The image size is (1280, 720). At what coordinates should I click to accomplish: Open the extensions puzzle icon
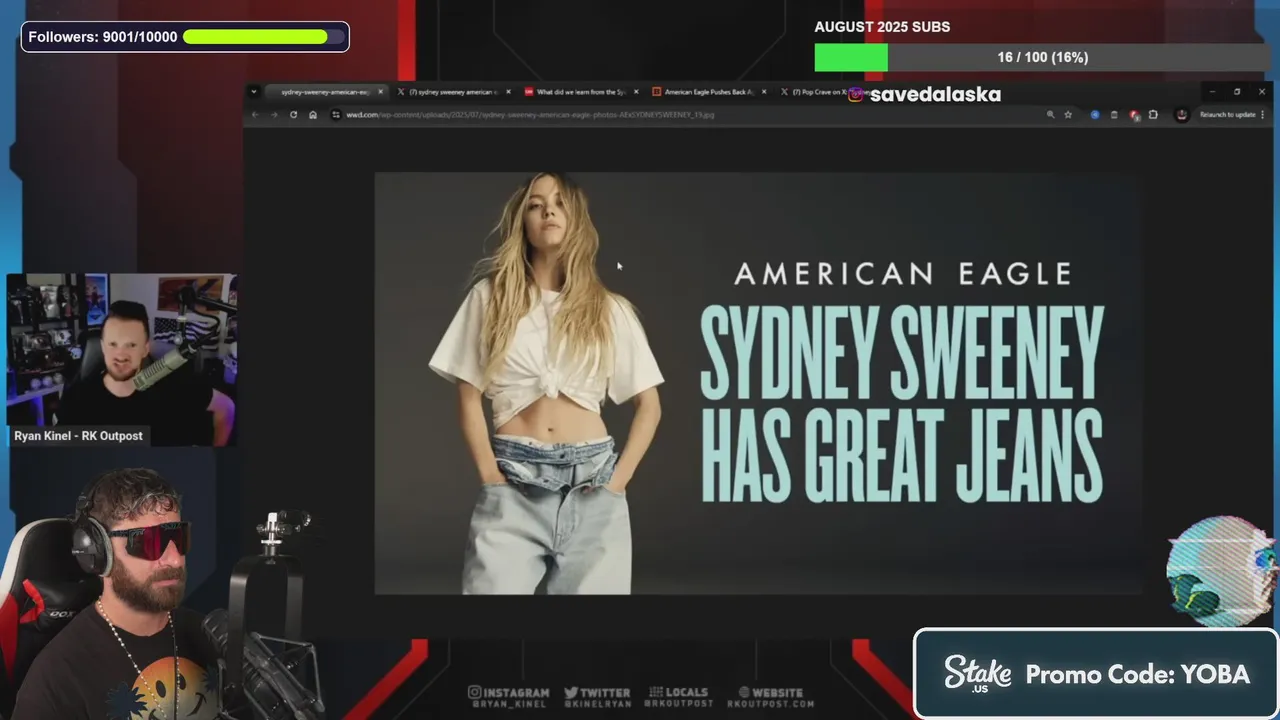1153,115
